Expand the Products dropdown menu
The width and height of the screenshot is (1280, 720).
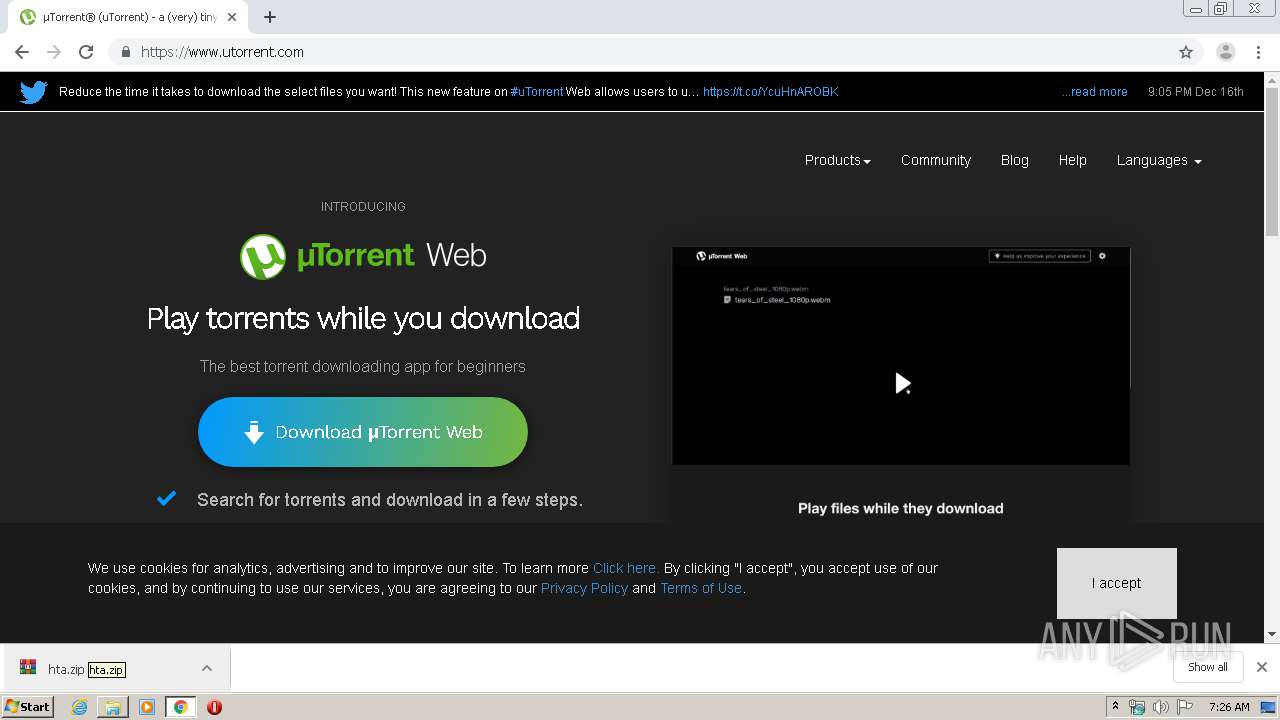coord(837,160)
